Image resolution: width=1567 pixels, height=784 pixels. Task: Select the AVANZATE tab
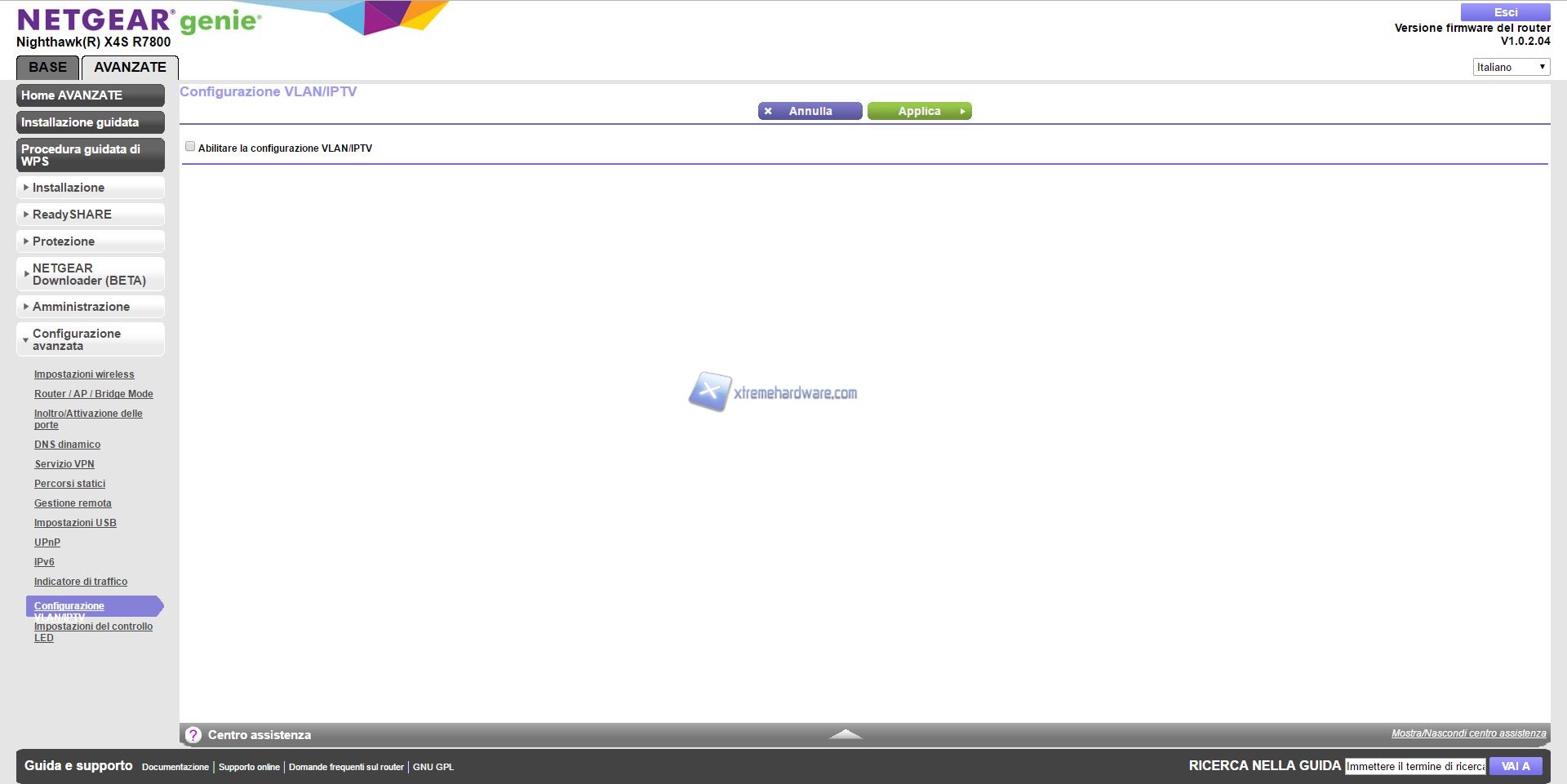(x=130, y=68)
